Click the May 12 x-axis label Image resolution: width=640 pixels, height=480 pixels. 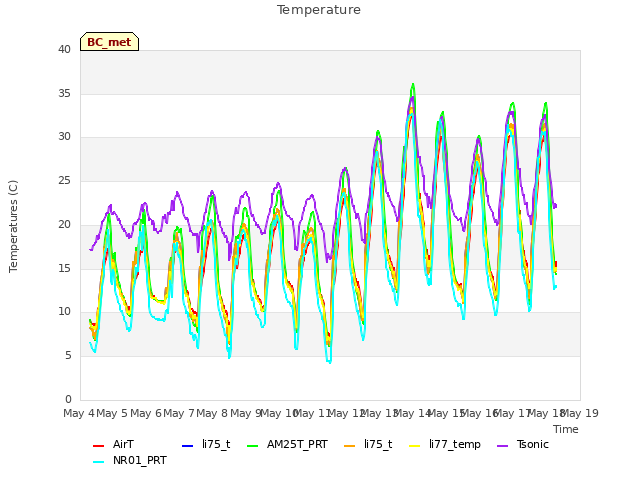click(347, 413)
